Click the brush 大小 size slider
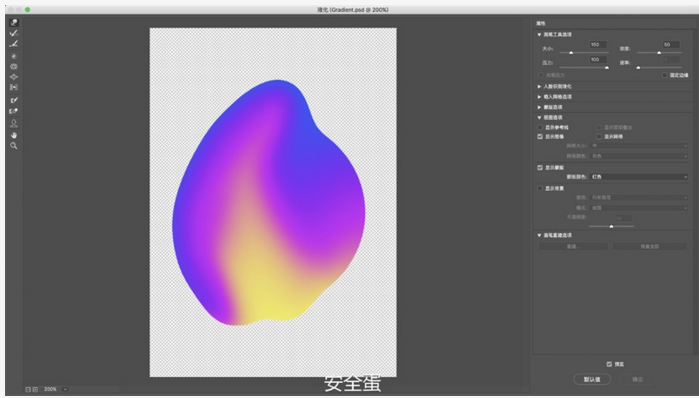The width and height of the screenshot is (699, 398). click(x=584, y=53)
